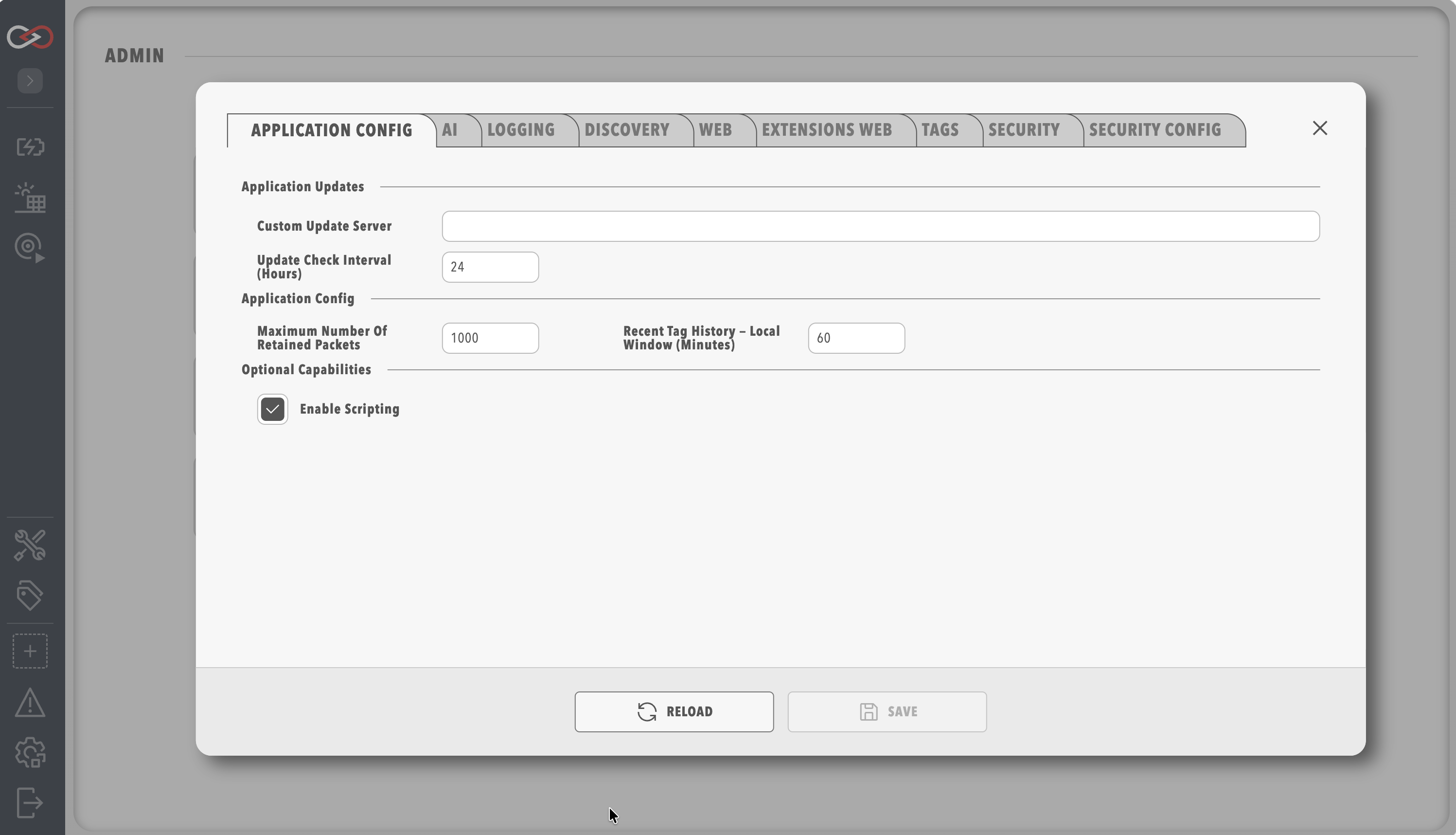Click the Application Updates section heading

coord(302,186)
